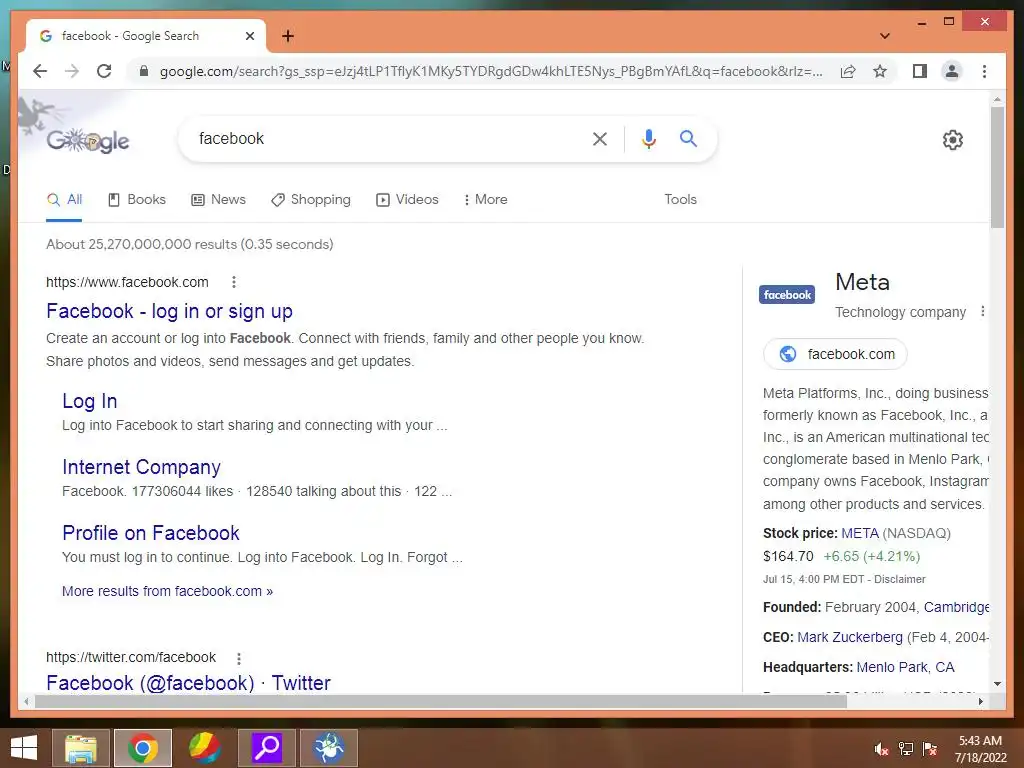1024x768 pixels.
Task: View site security lock info
Action: [x=144, y=71]
